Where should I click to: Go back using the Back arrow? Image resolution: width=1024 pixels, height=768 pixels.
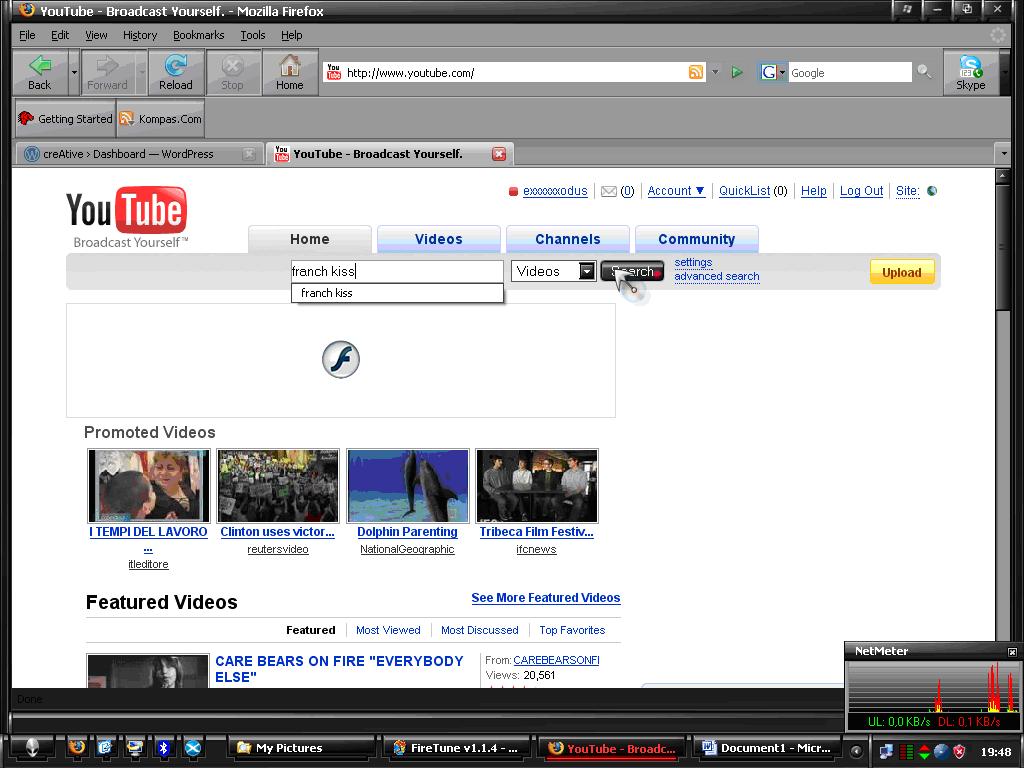(38, 72)
